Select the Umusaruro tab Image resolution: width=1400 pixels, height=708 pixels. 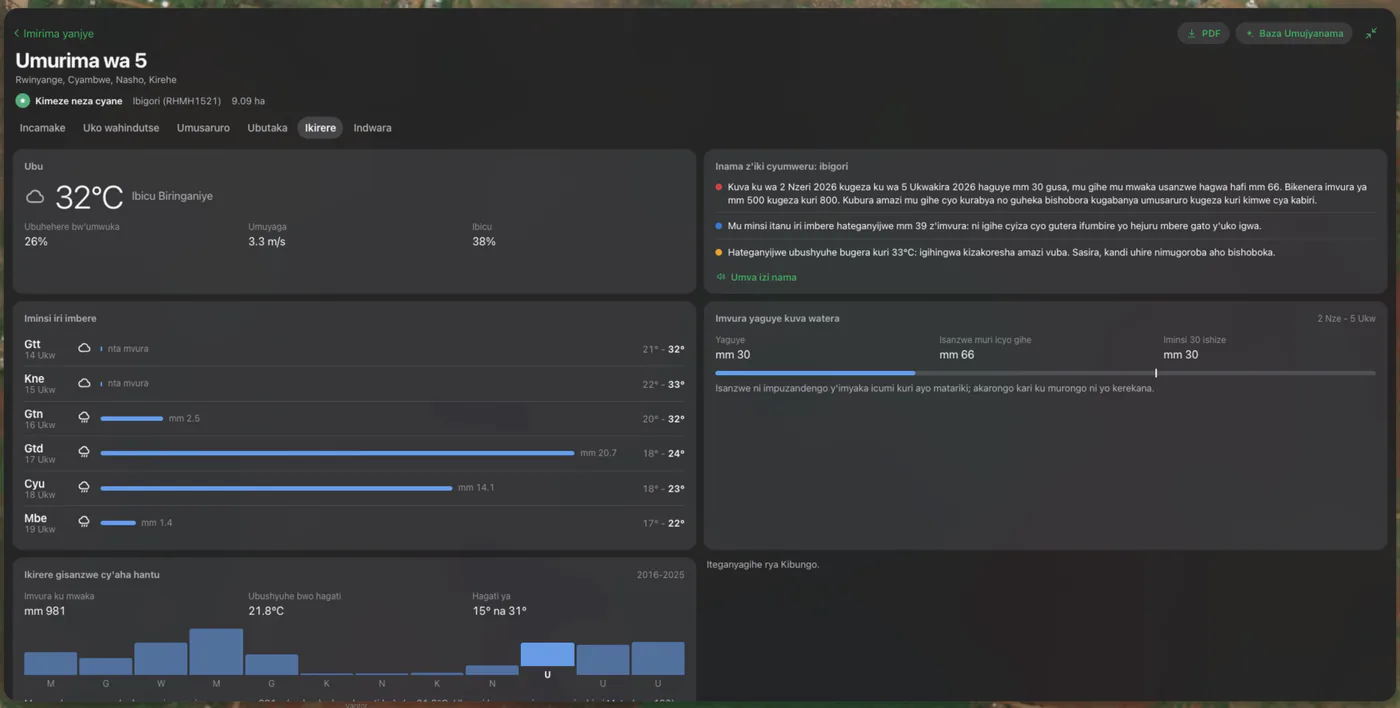tap(203, 128)
